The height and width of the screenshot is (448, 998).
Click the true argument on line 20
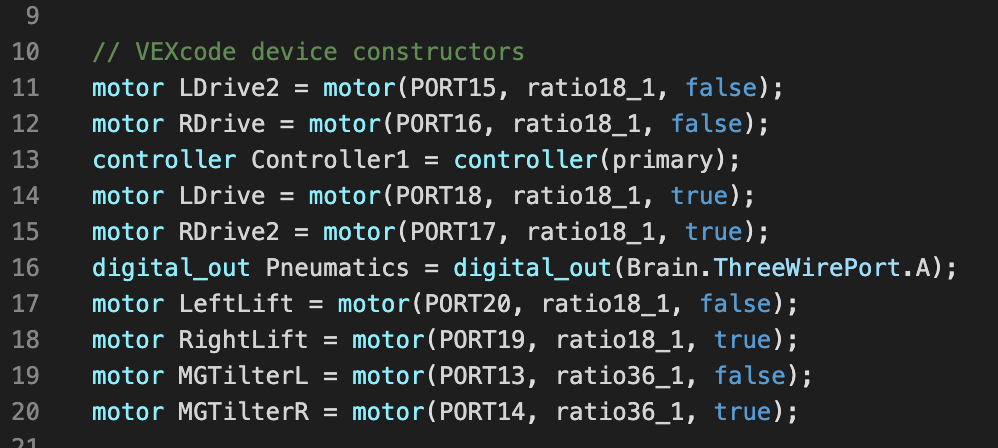743,412
